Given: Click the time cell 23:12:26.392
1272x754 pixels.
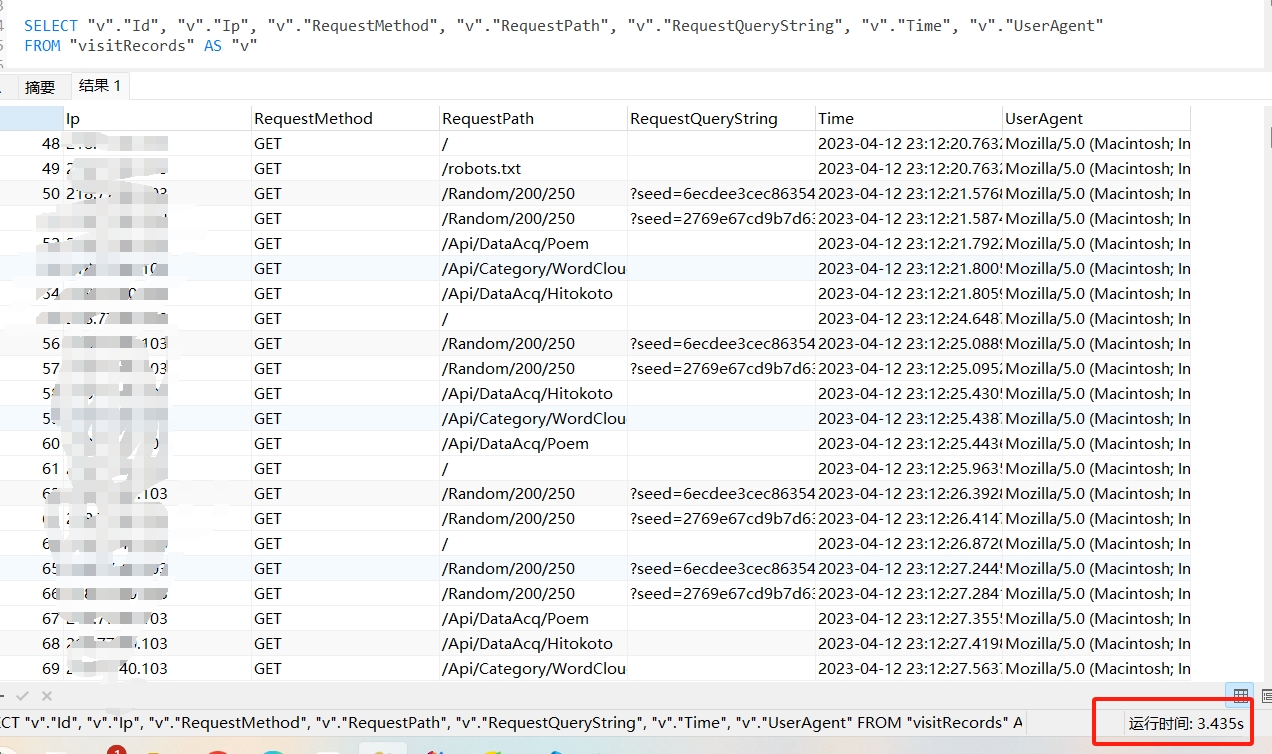Looking at the screenshot, I should tap(909, 493).
